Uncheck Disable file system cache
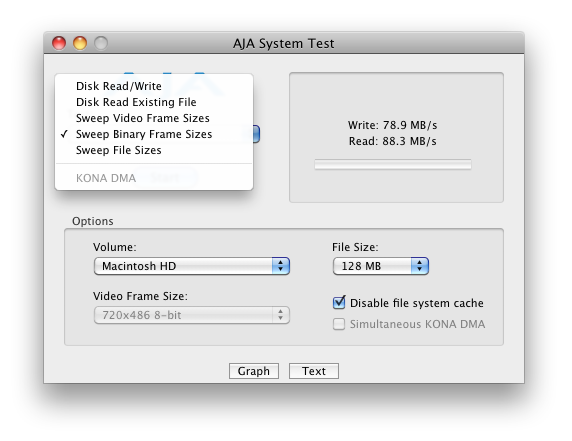Image resolution: width=572 pixels, height=441 pixels. 339,303
